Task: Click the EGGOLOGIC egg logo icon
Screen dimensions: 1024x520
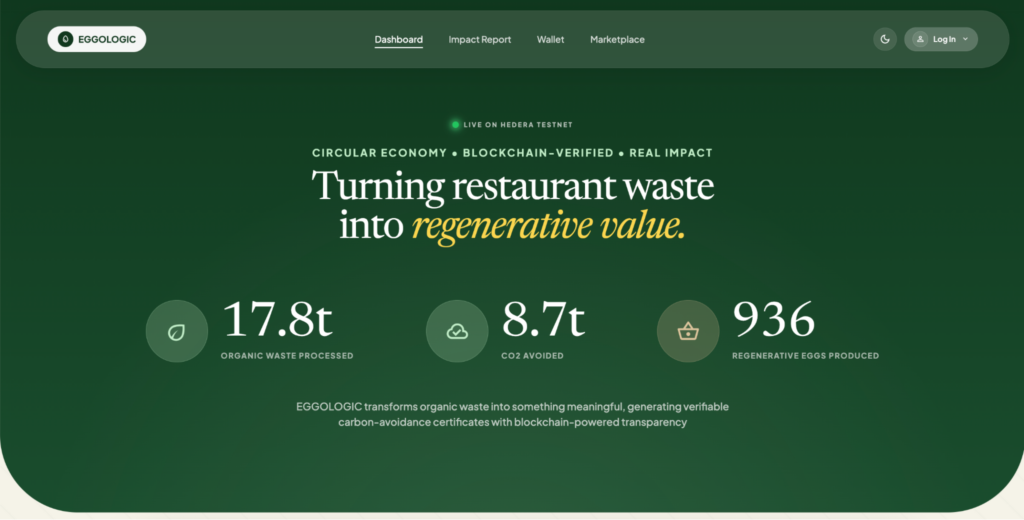Action: click(65, 39)
